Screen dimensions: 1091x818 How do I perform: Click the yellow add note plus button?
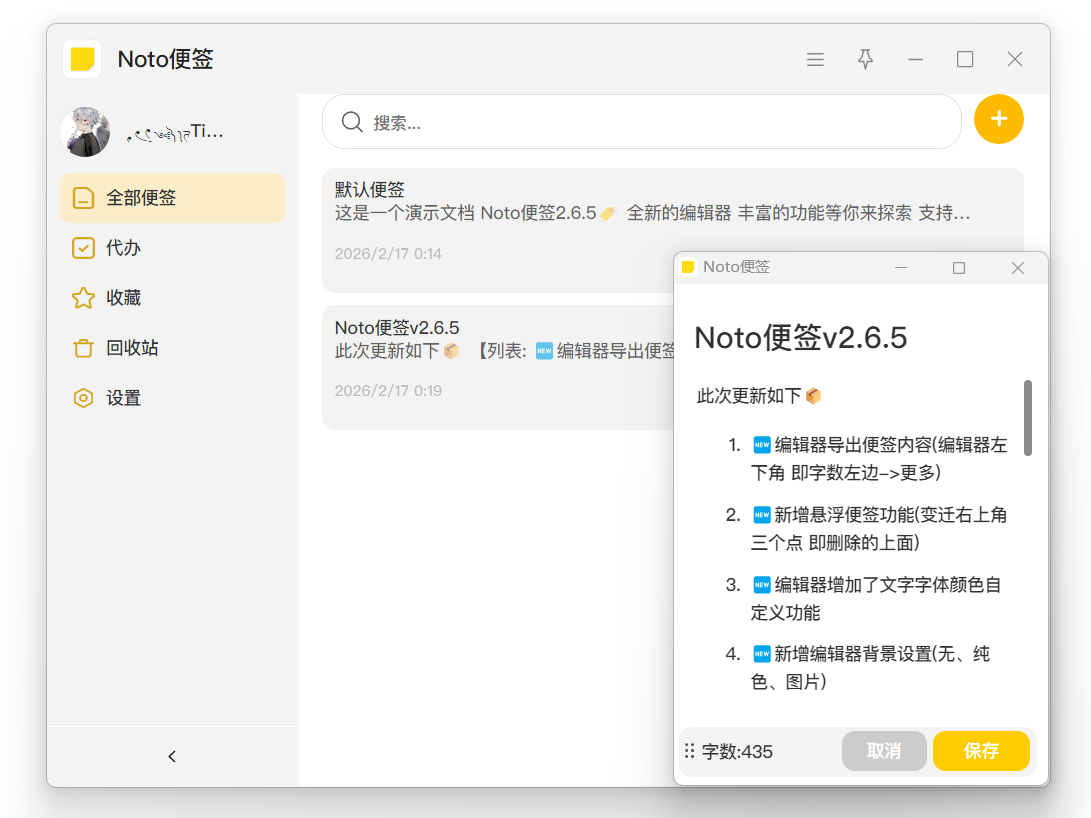point(998,120)
